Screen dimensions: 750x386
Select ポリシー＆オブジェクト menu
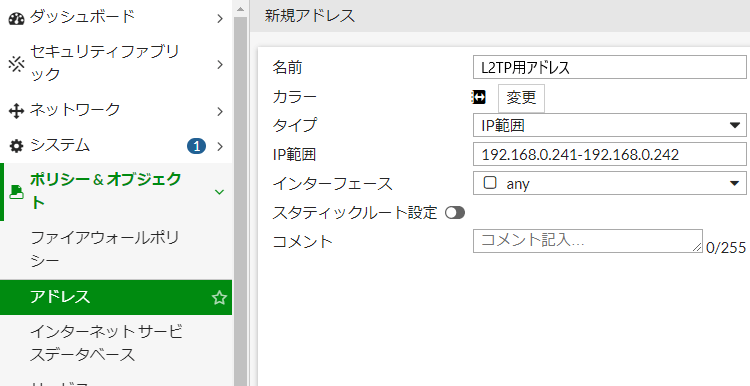pos(116,192)
